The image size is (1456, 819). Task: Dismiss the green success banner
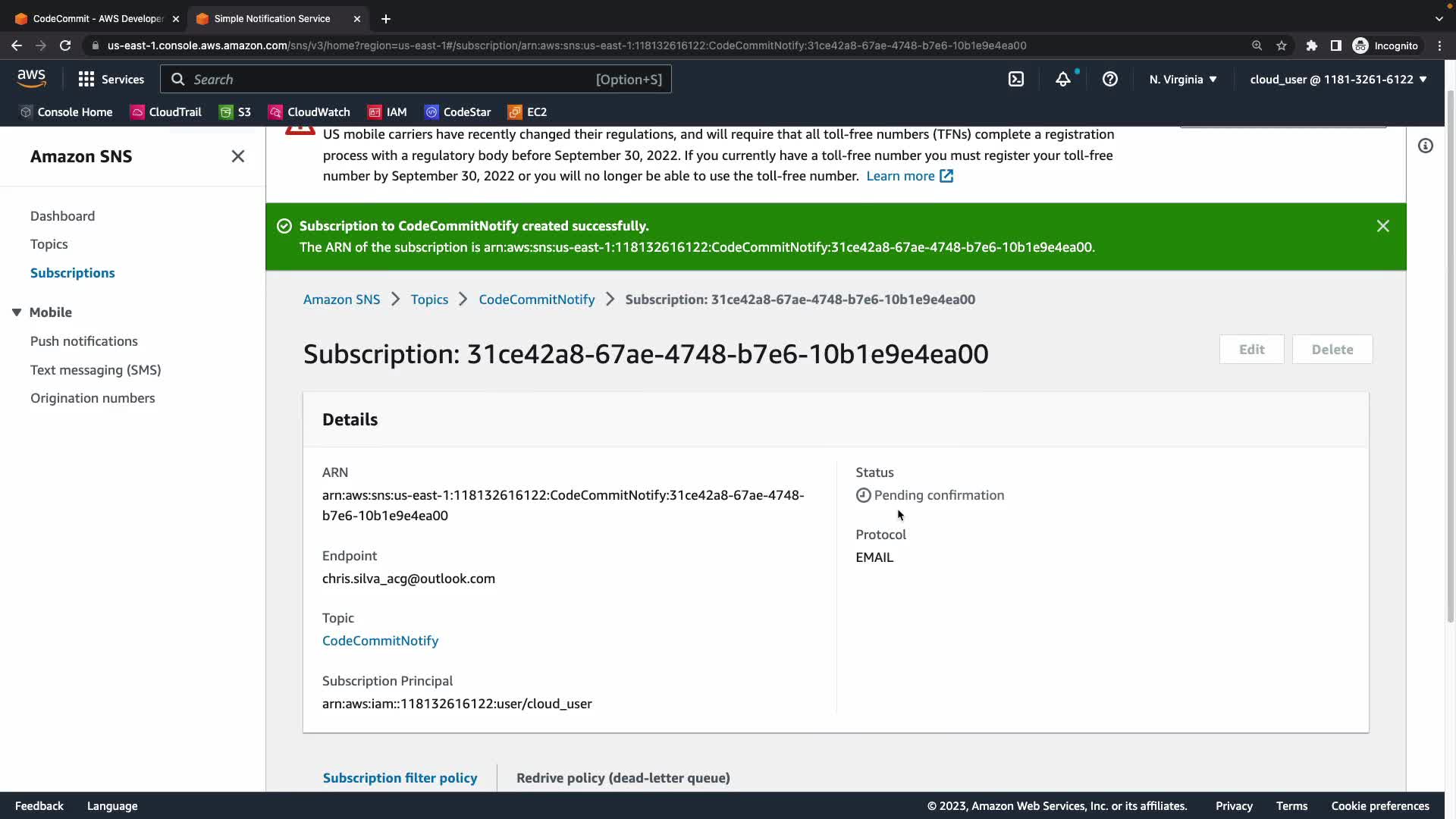(1382, 226)
